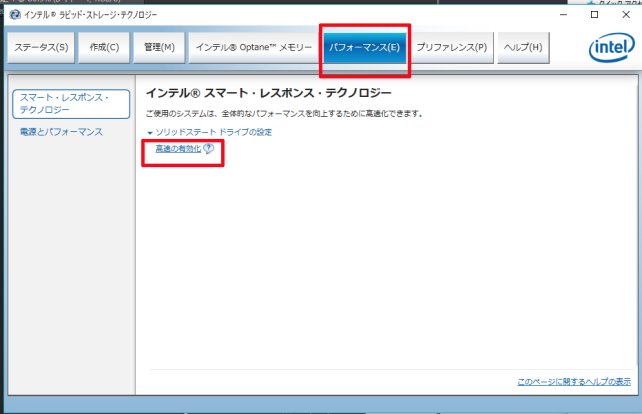Click help icon next to 高速の有効化

[x=208, y=148]
